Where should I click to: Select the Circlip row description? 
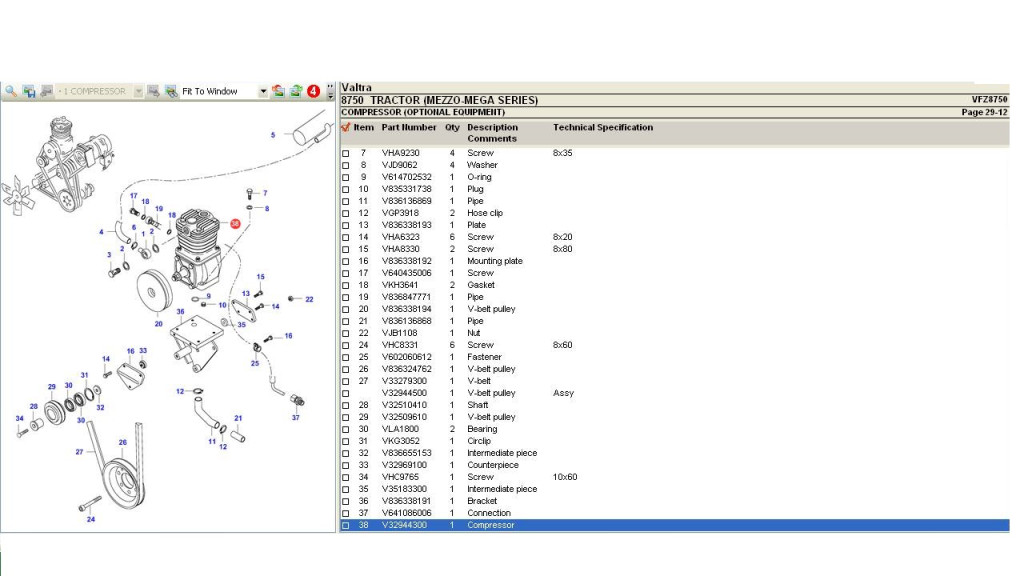click(x=479, y=441)
